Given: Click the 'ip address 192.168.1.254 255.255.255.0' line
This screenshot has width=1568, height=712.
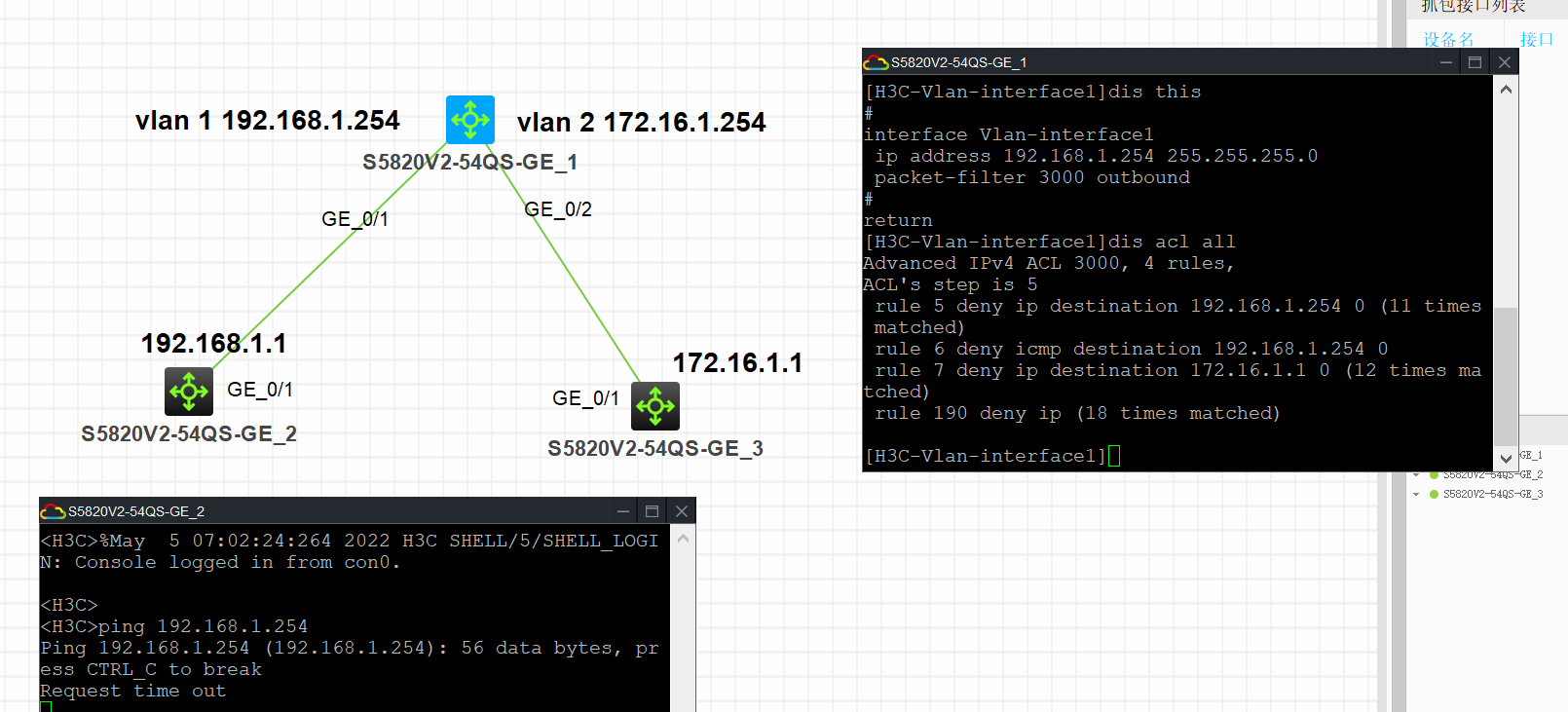Looking at the screenshot, I should point(1097,156).
